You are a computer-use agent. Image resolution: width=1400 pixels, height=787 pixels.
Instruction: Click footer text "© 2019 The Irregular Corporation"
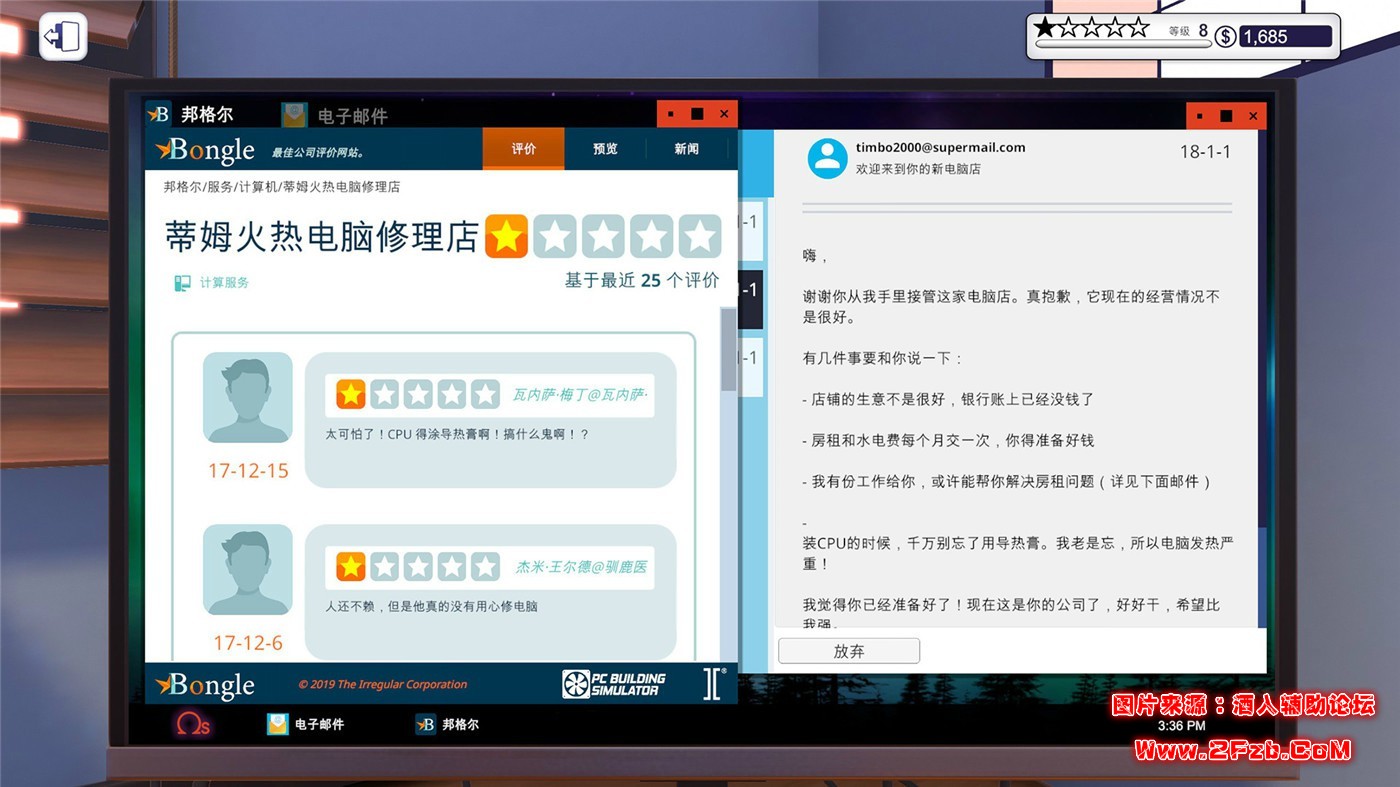tap(383, 685)
